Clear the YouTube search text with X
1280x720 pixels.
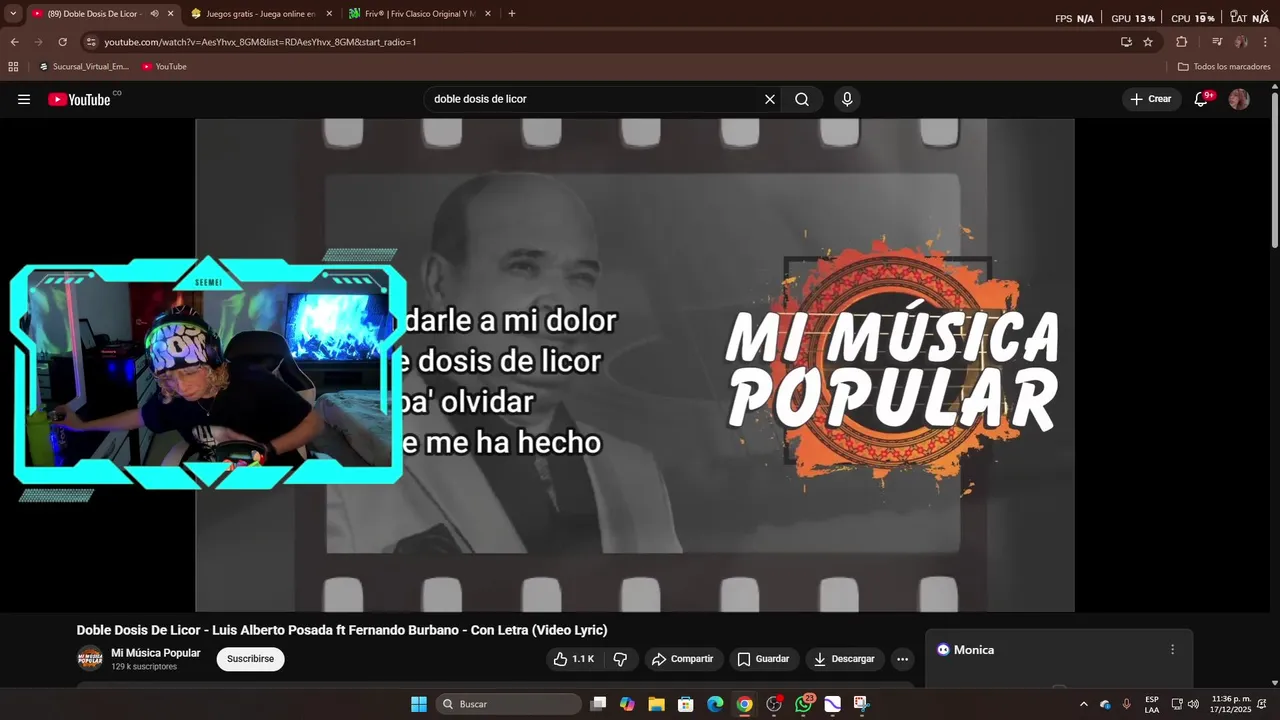770,99
